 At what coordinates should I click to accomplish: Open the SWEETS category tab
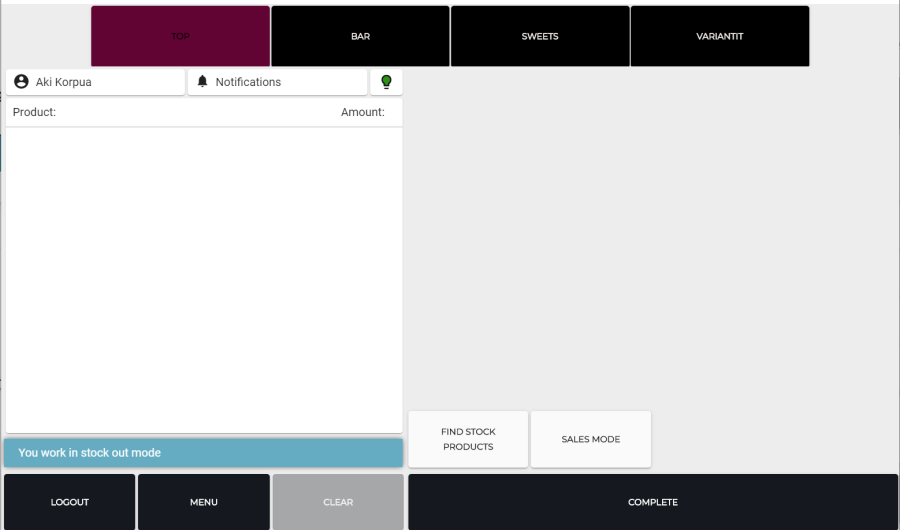click(x=540, y=37)
